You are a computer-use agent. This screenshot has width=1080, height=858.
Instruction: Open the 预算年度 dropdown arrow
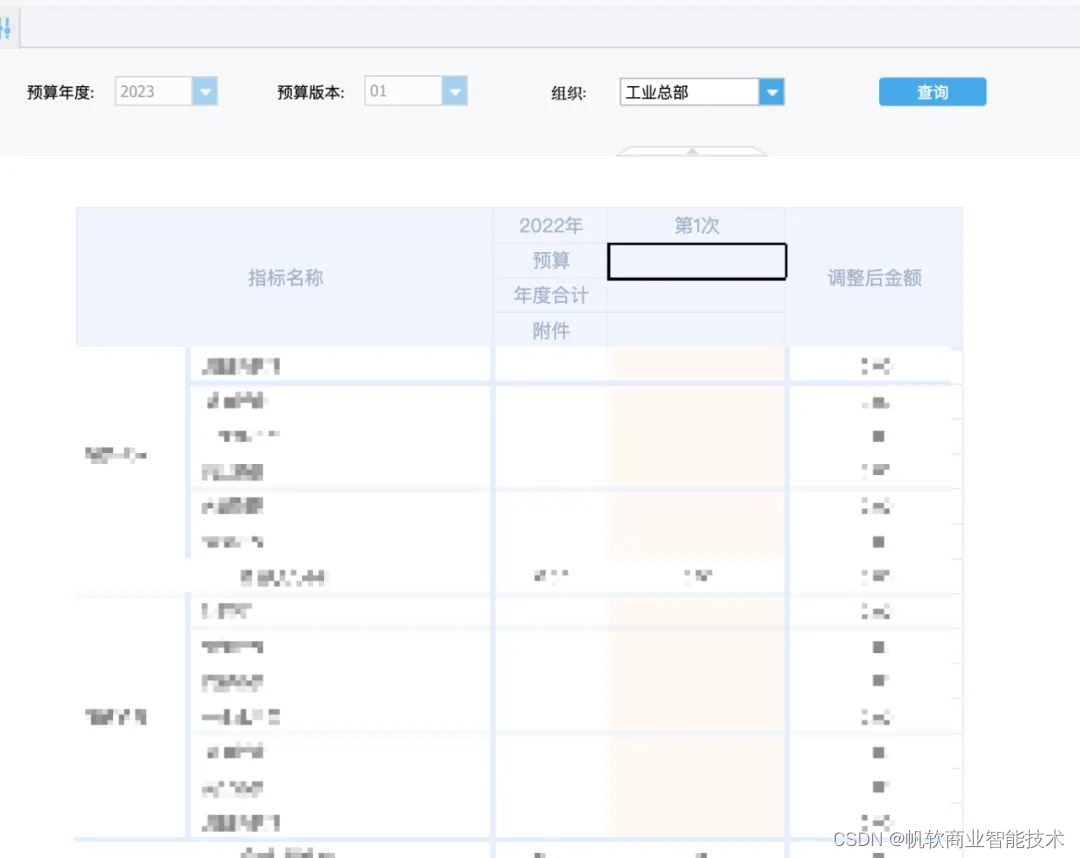(205, 91)
